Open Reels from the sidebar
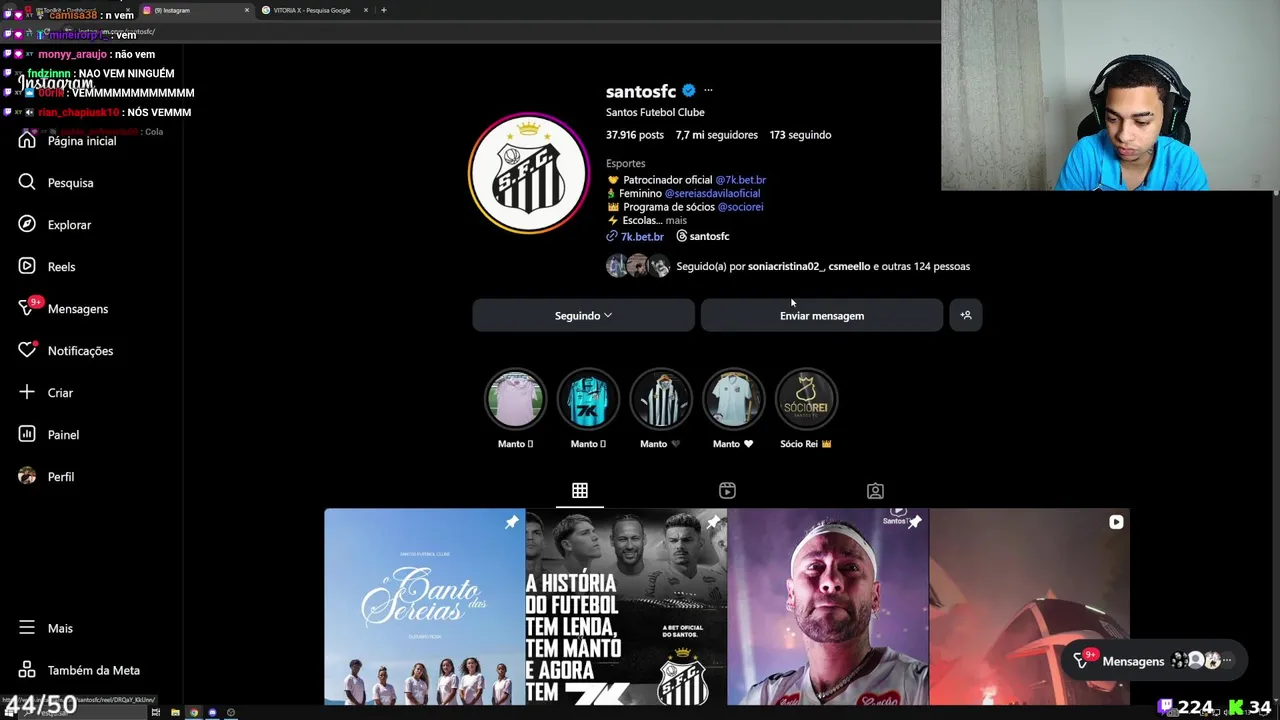Viewport: 1280px width, 720px height. pyautogui.click(x=27, y=267)
